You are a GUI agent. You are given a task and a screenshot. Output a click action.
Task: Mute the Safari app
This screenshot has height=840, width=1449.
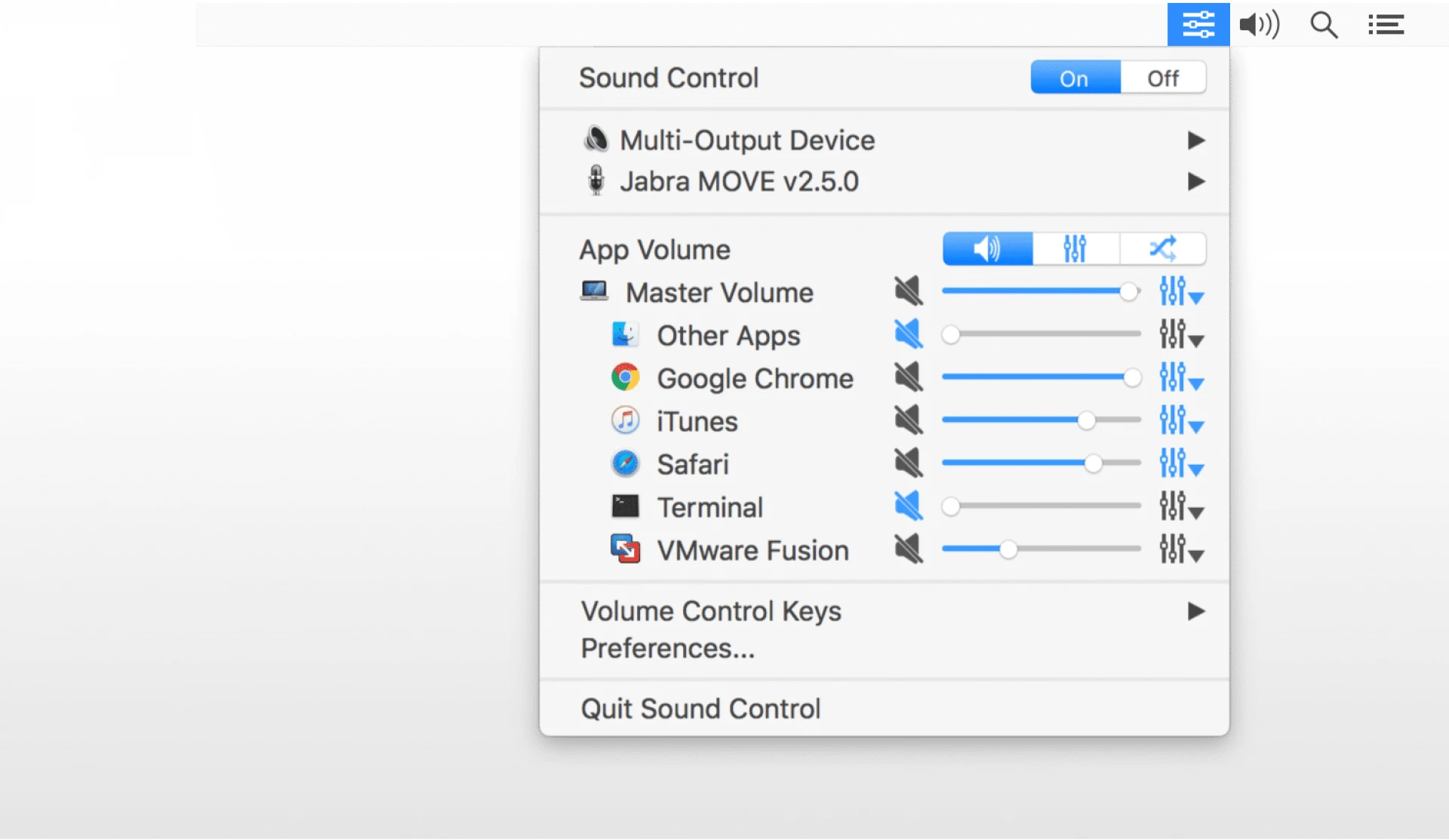[x=909, y=463]
